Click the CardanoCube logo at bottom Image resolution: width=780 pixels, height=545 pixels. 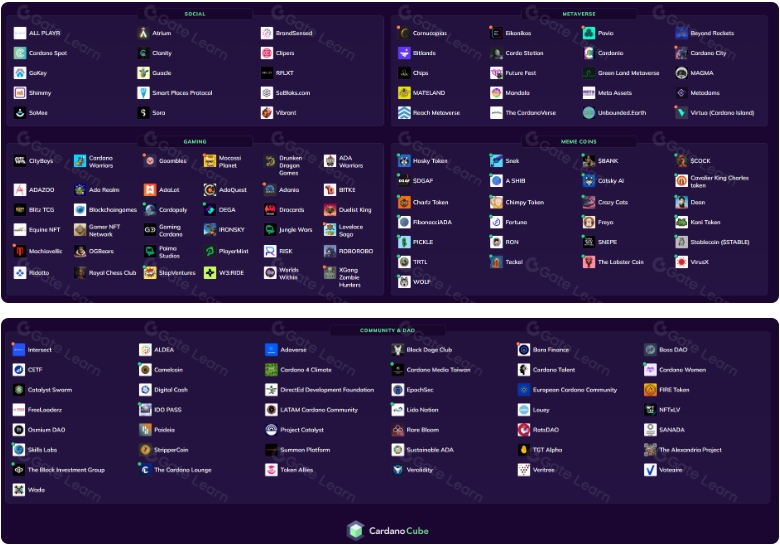point(388,531)
